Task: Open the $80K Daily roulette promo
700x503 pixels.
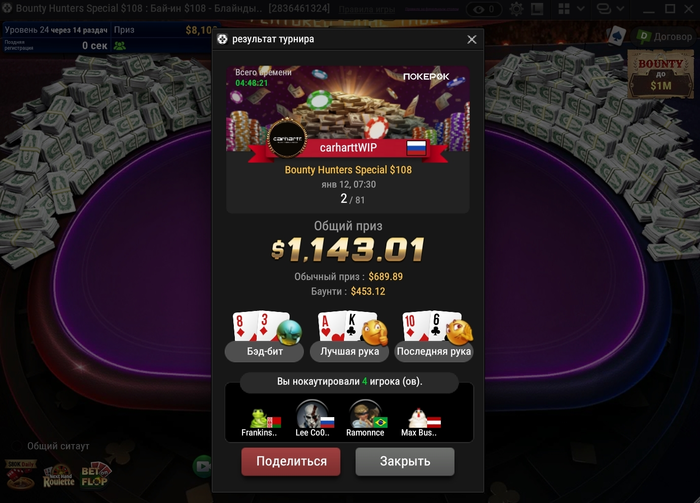Action: (20, 474)
